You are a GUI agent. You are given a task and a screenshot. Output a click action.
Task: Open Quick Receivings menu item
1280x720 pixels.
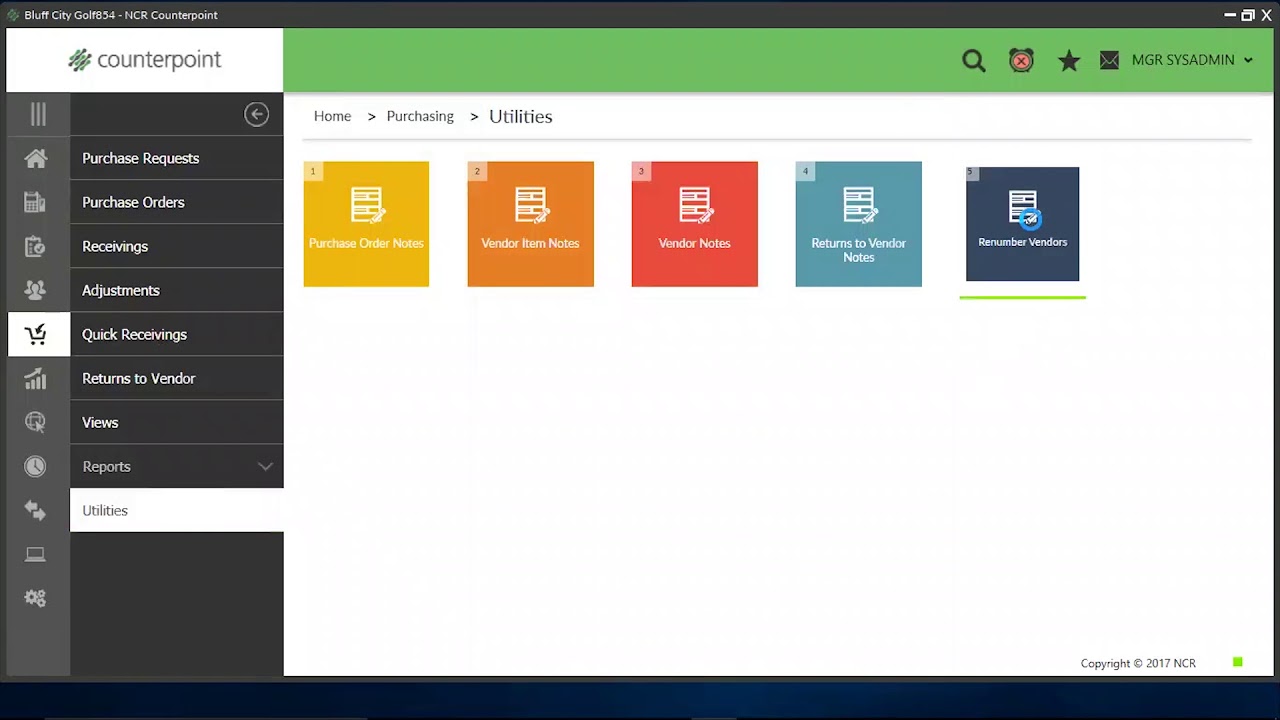177,334
